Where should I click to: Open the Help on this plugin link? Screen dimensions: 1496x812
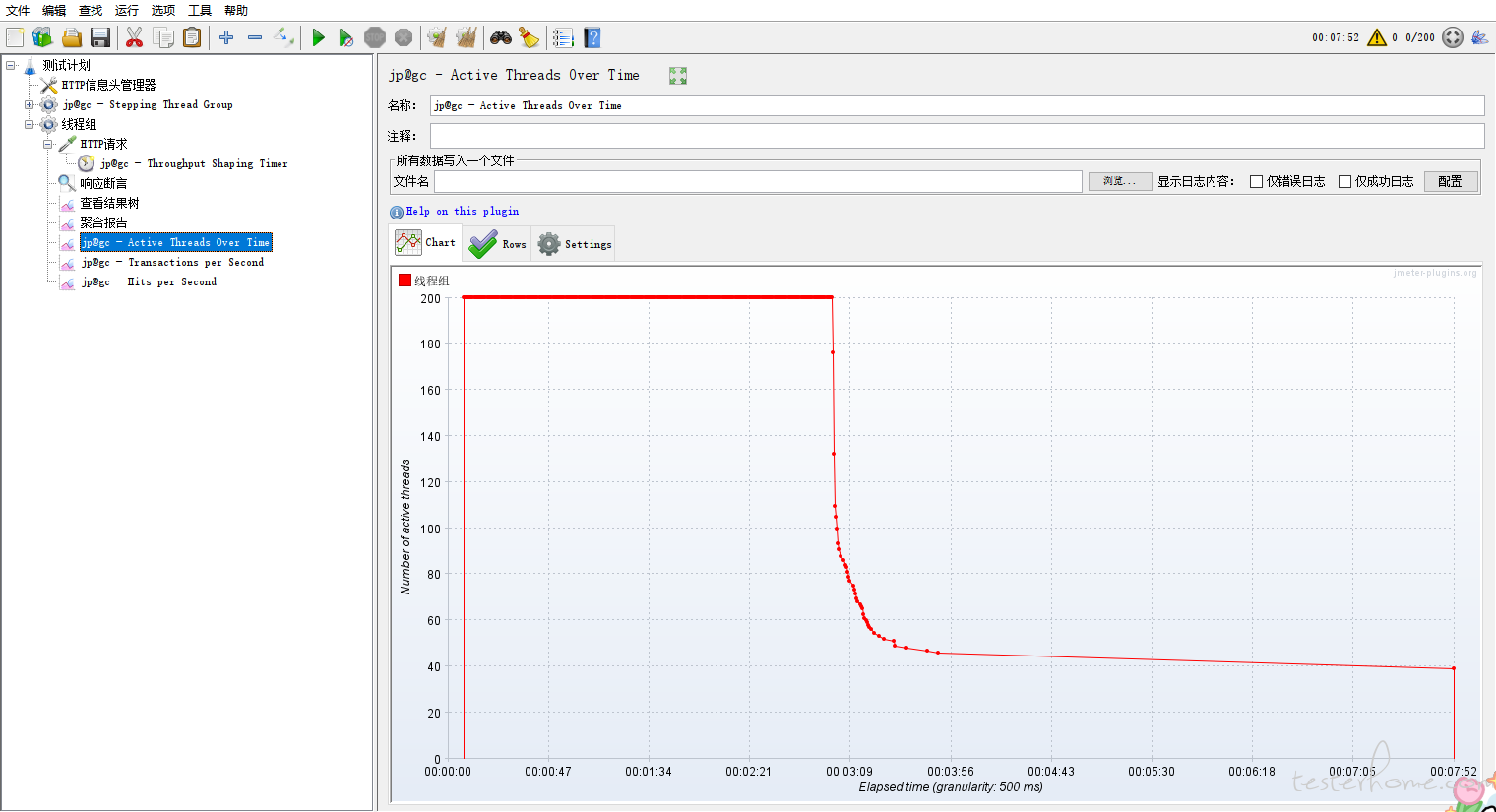coord(463,211)
